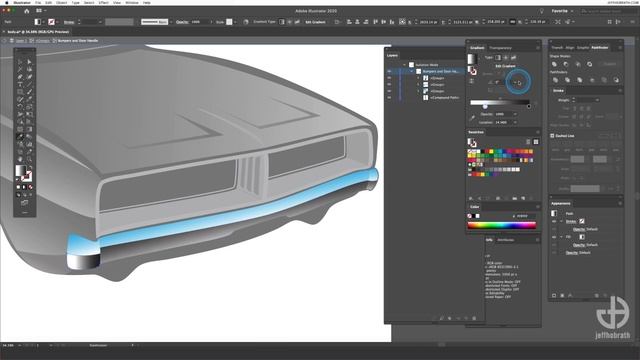Click the Unite shape mode icon
Screen dimensions: 640x360
pyautogui.click(x=554, y=64)
